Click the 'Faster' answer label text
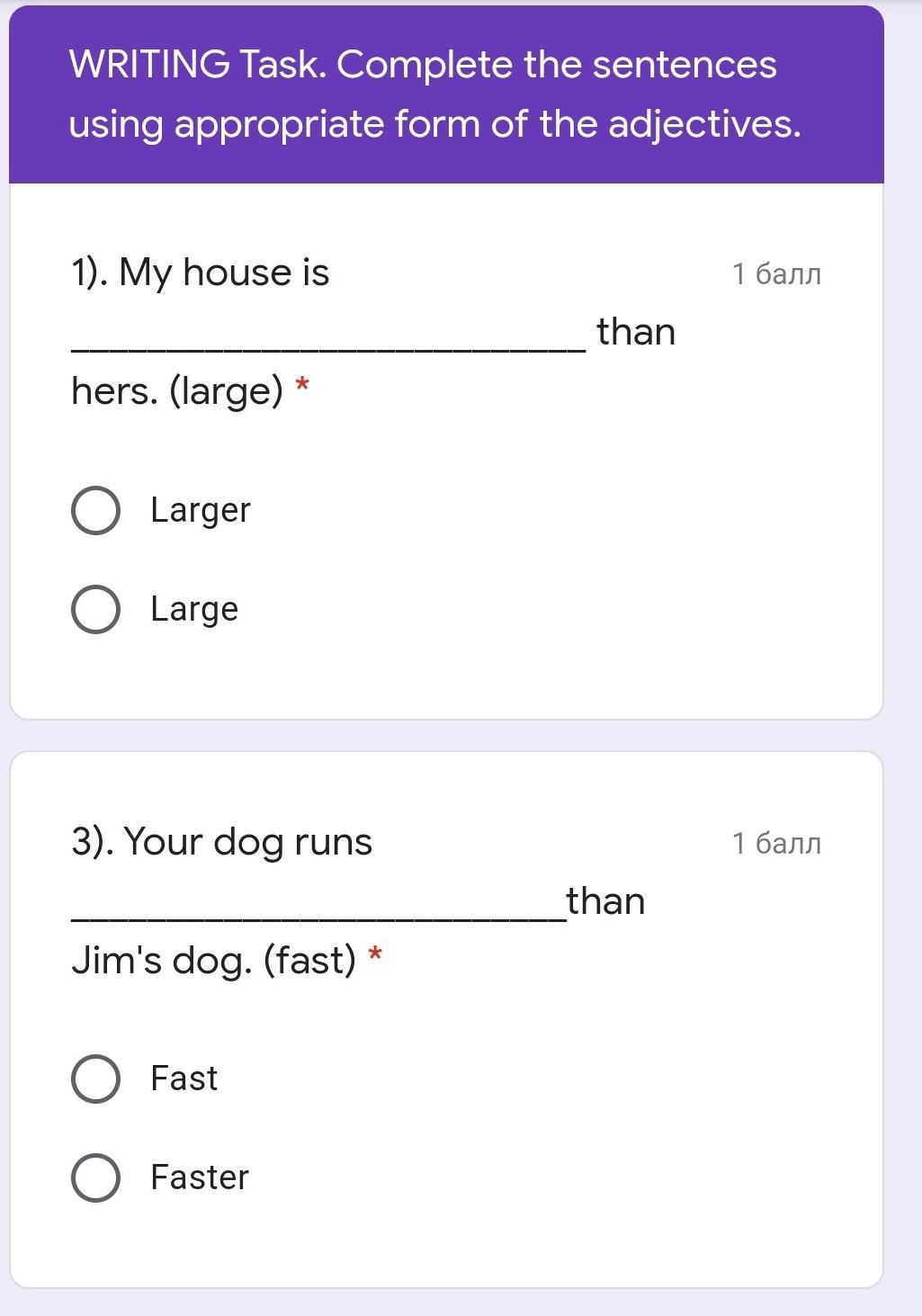922x1316 pixels. pos(200,1177)
